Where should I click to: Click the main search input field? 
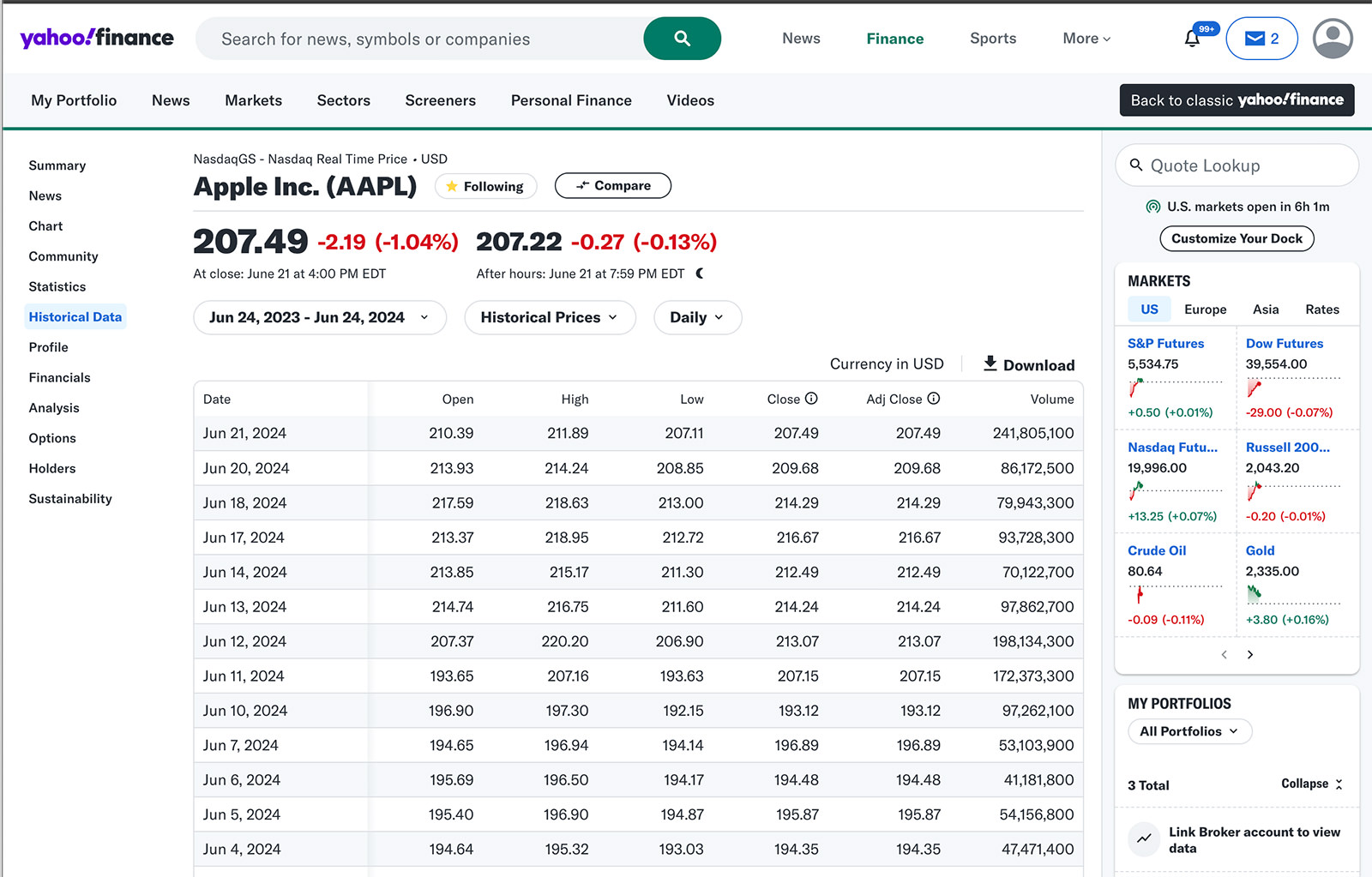420,39
